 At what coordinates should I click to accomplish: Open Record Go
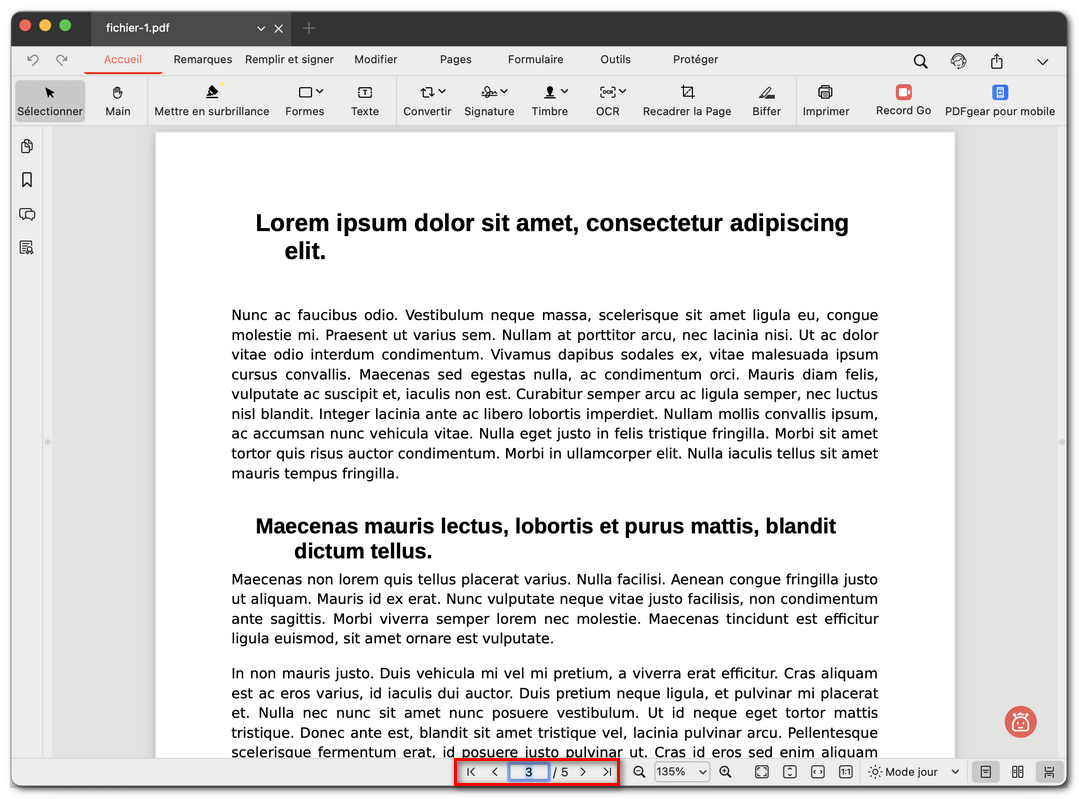(x=902, y=100)
